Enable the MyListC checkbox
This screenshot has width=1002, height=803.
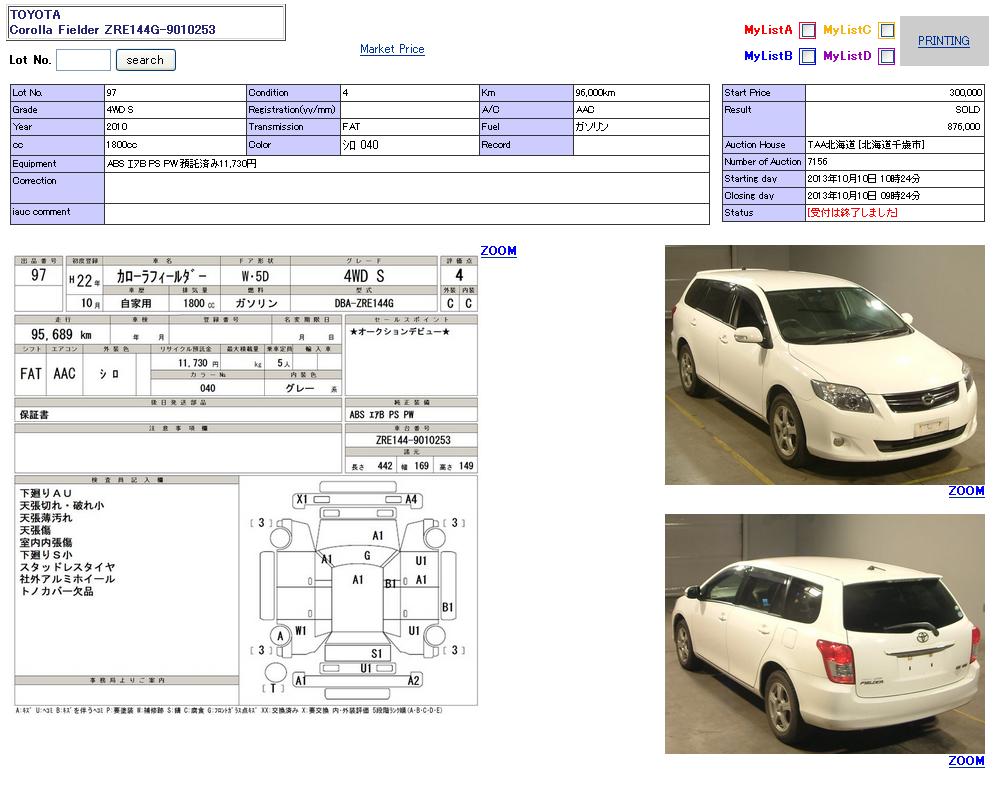coord(886,31)
